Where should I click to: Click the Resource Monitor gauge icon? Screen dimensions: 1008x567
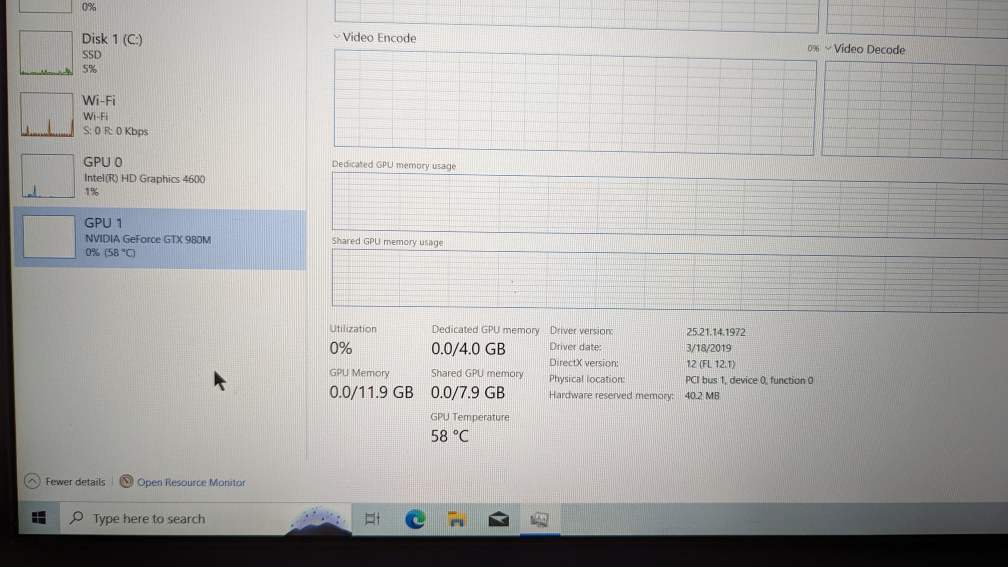[x=127, y=482]
